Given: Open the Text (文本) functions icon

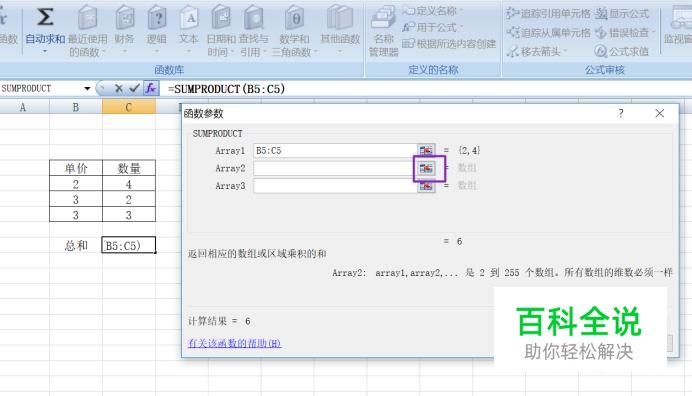Looking at the screenshot, I should pyautogui.click(x=189, y=18).
